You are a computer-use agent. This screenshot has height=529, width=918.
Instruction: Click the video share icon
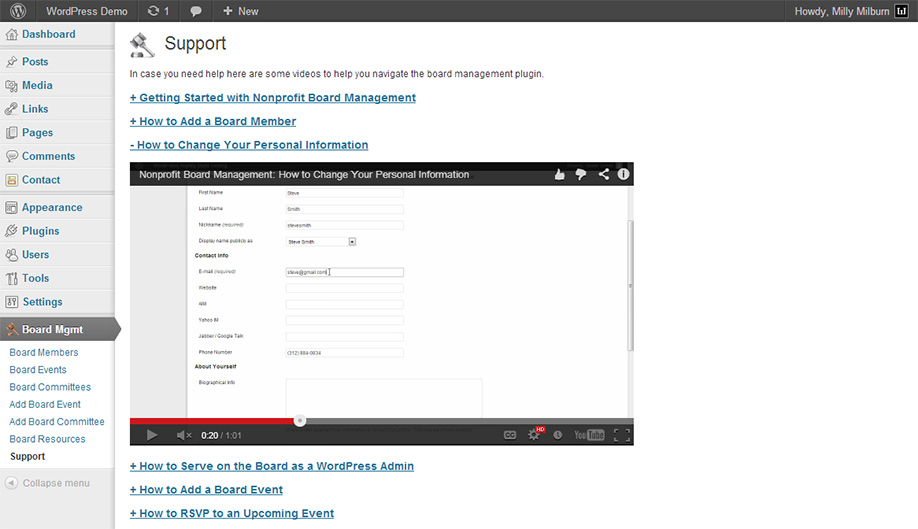pyautogui.click(x=604, y=174)
